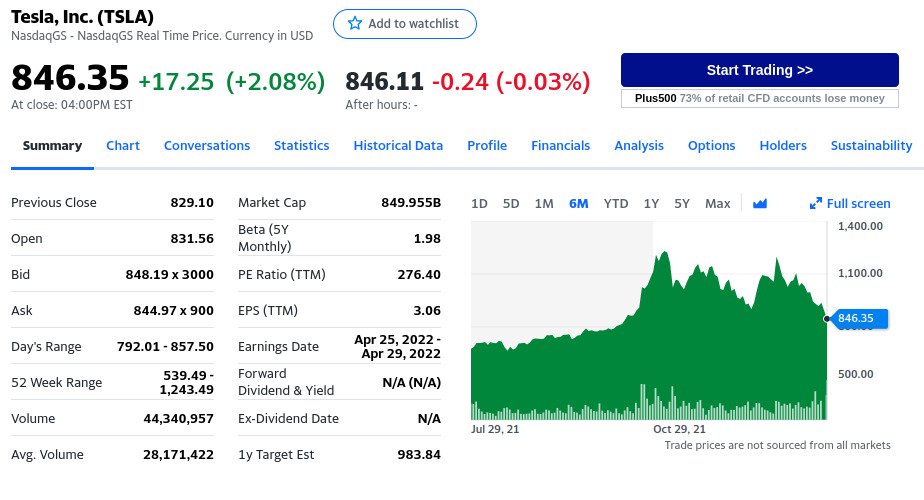Set chart range to 1Y
924x500 pixels.
pos(651,203)
